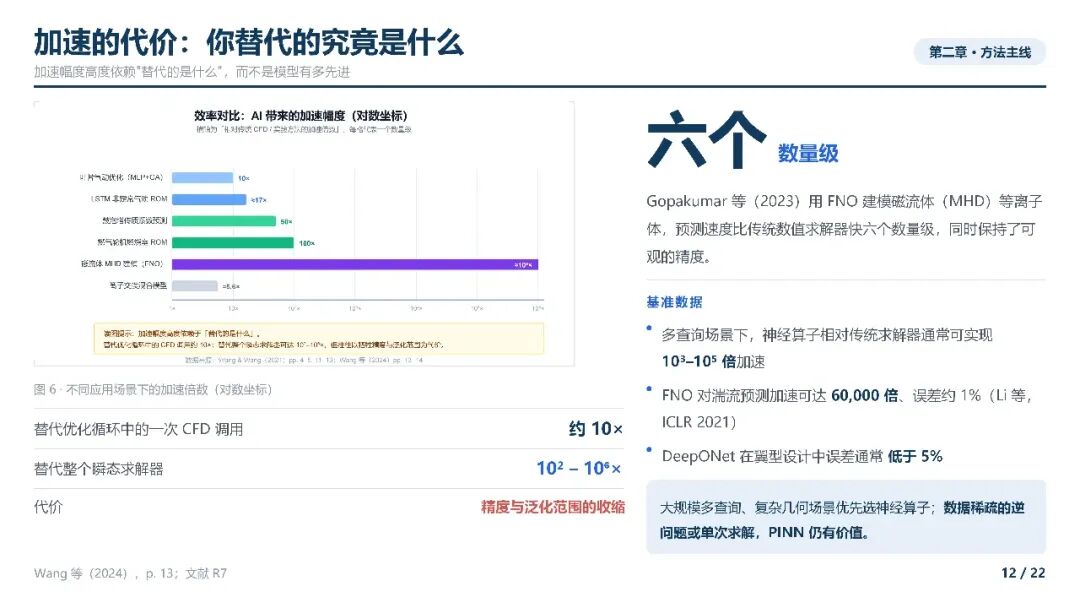Click the chart title '效率对比：AI 带来的加速幅度'
The height and width of the screenshot is (608, 1080).
click(300, 116)
